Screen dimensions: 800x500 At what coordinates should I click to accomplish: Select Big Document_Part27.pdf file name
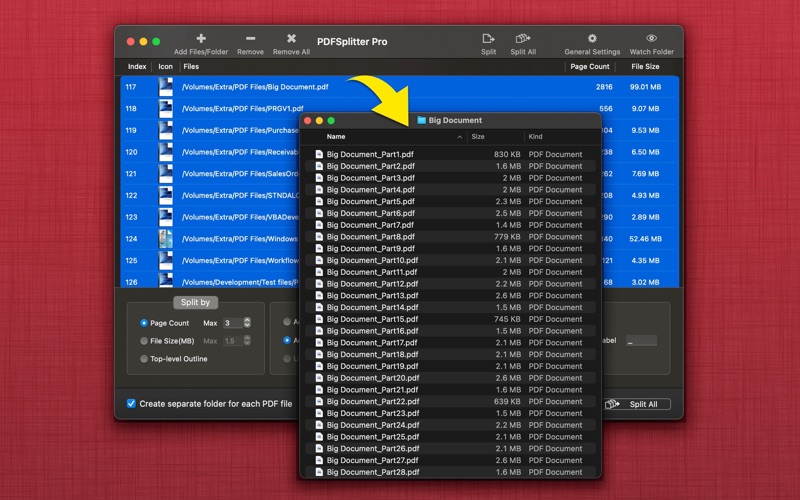point(372,460)
